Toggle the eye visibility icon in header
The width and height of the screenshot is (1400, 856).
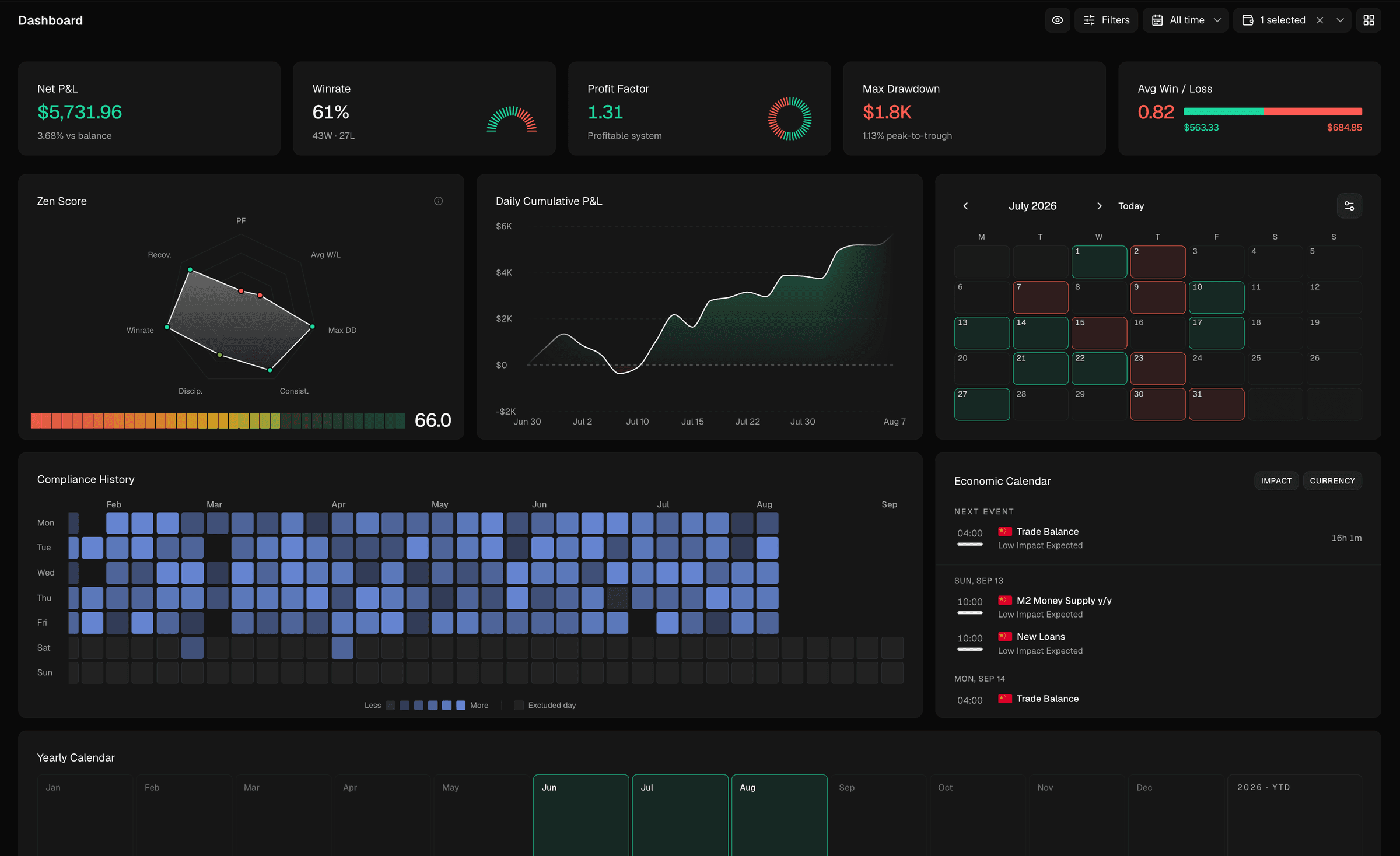pyautogui.click(x=1057, y=20)
